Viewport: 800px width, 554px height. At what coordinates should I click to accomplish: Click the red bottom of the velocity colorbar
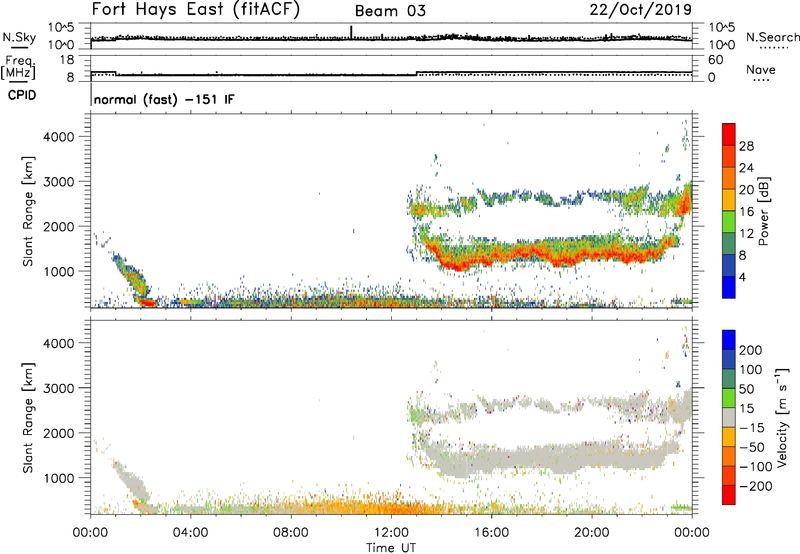click(x=729, y=495)
